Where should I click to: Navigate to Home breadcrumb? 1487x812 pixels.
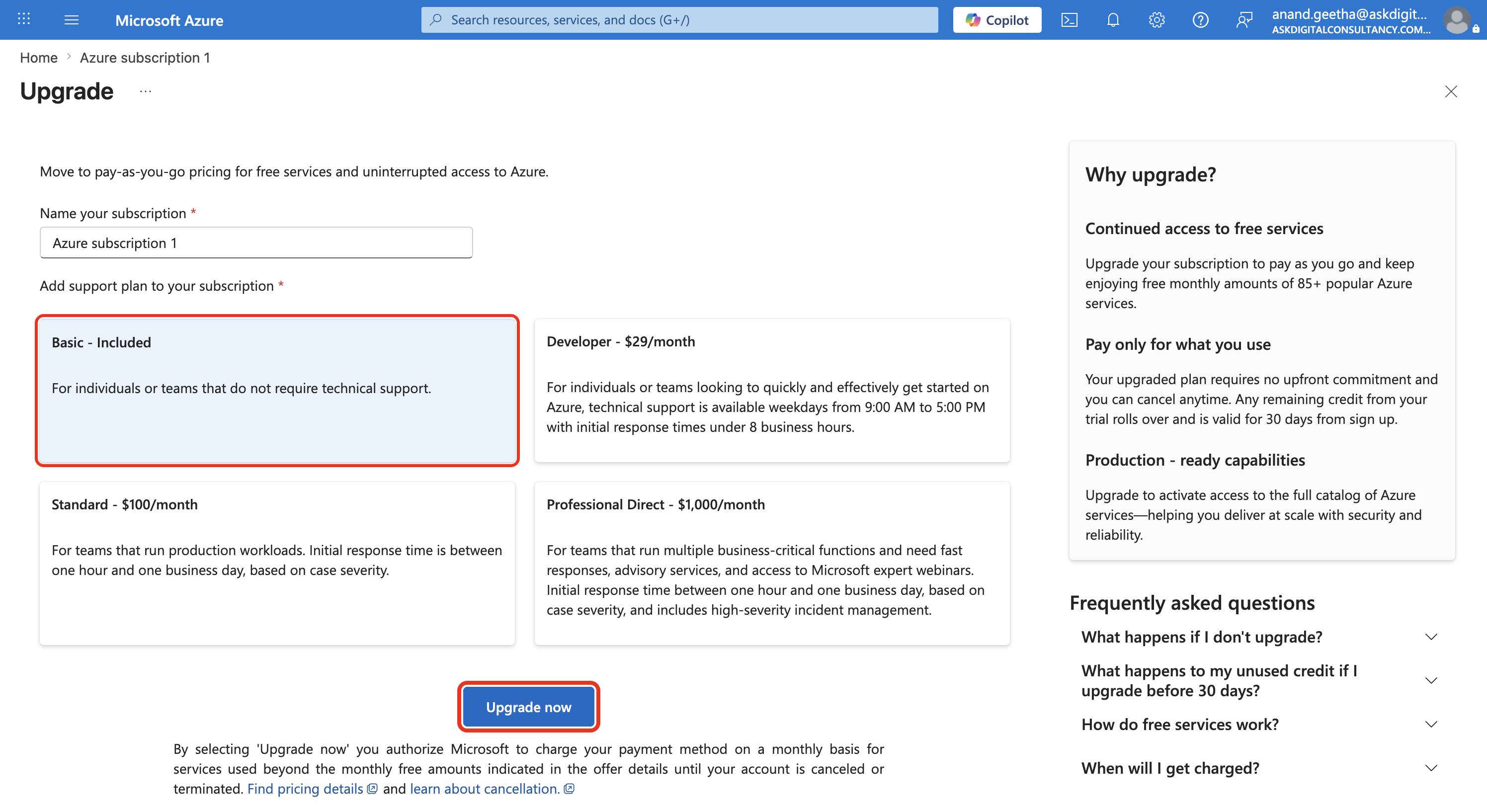pos(39,58)
